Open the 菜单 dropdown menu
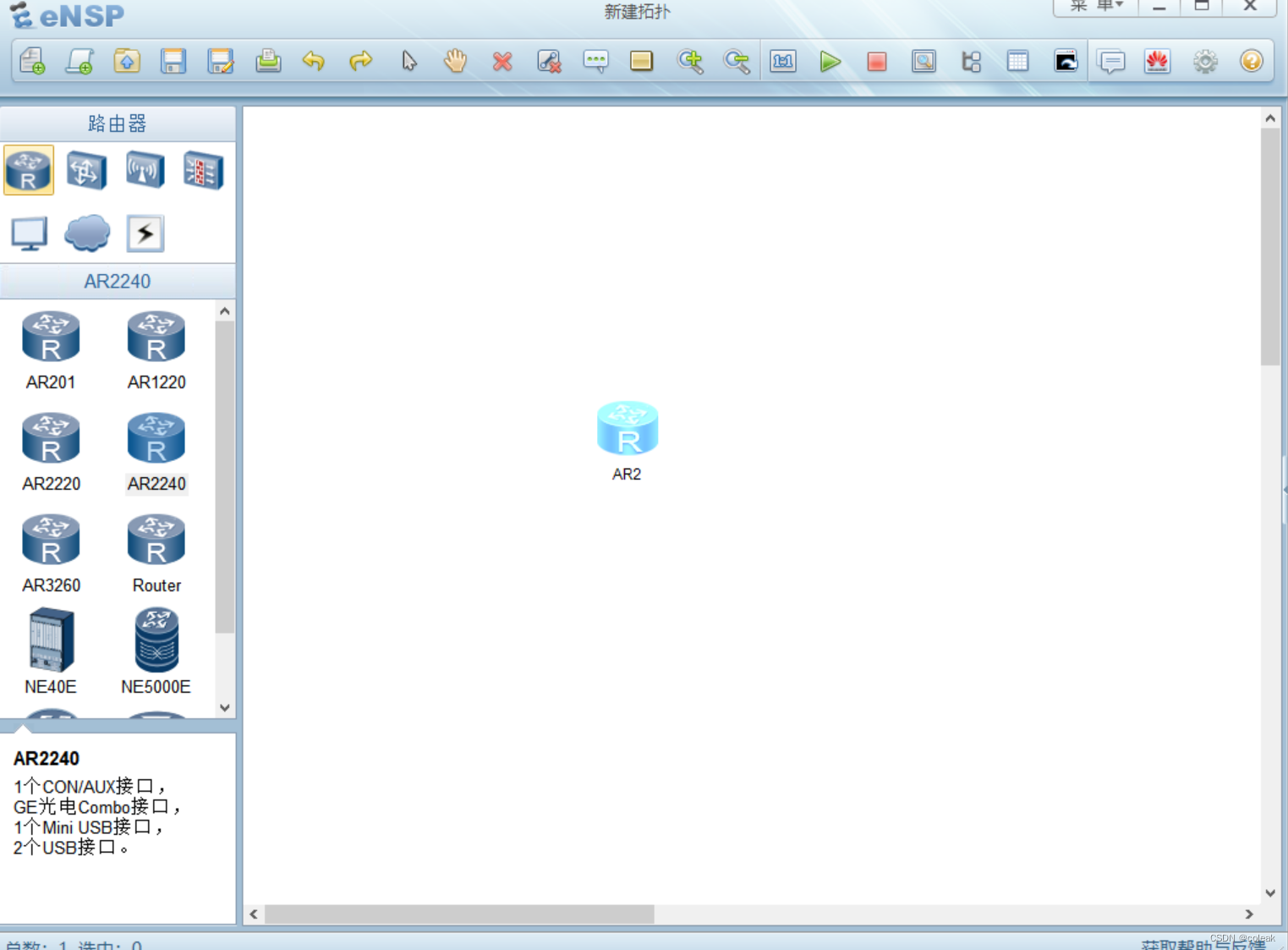This screenshot has width=1288, height=950. click(x=1096, y=7)
